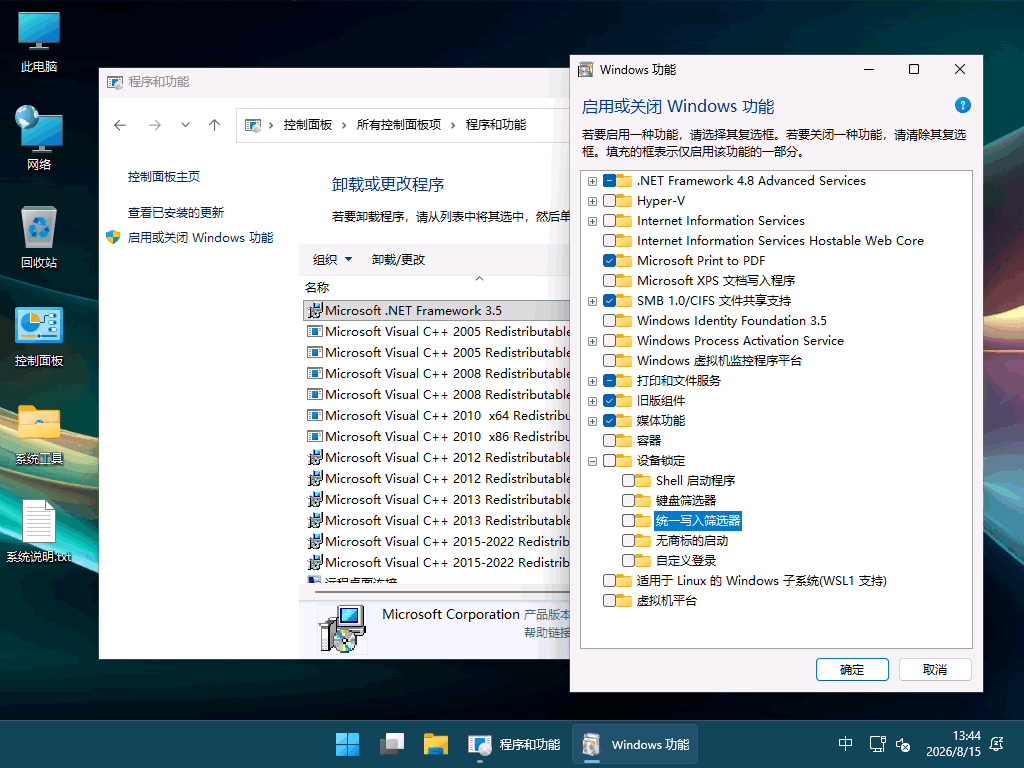The height and width of the screenshot is (768, 1024).
Task: Click 取消 in Windows 功能 dialog
Action: [935, 669]
